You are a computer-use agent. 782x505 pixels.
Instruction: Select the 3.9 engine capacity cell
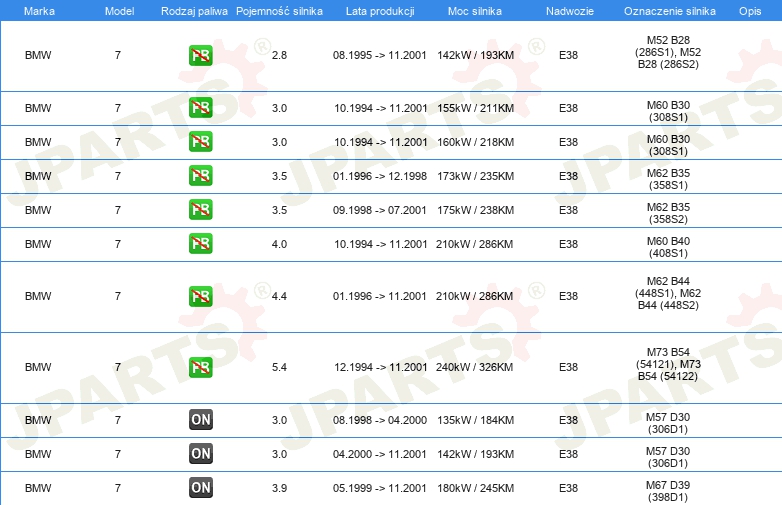point(279,488)
